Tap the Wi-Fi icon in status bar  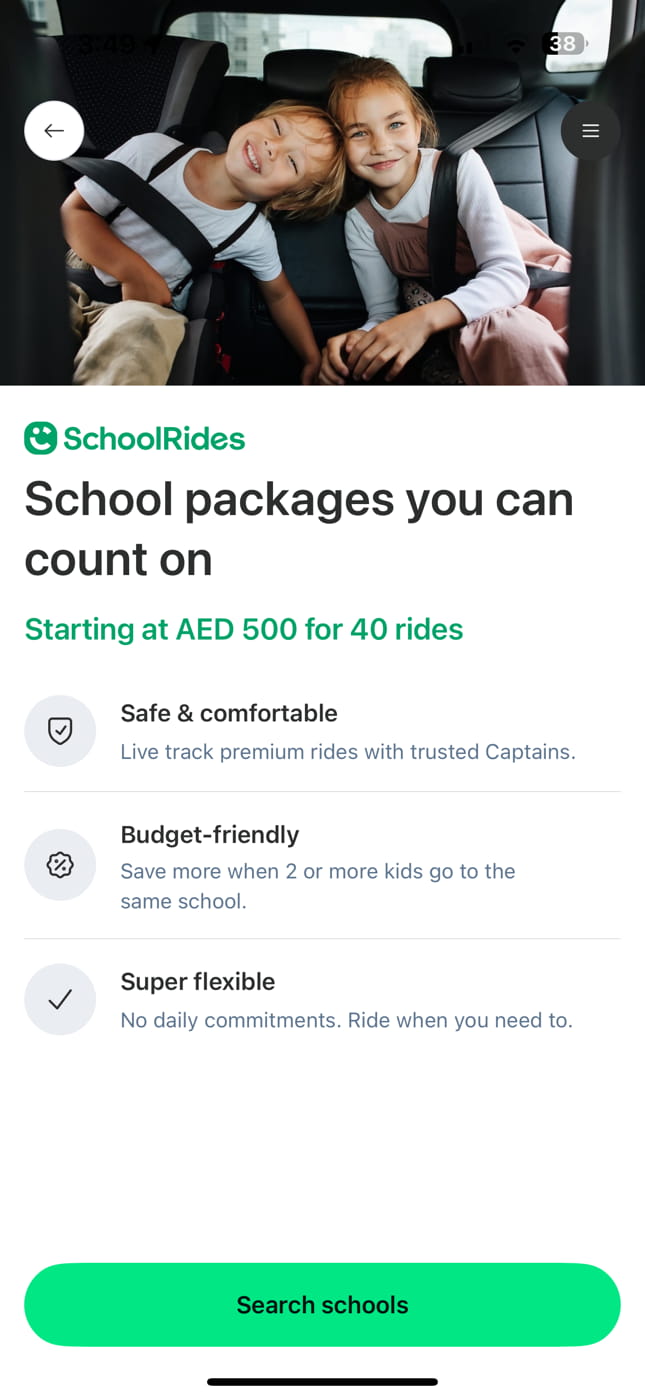click(x=516, y=45)
